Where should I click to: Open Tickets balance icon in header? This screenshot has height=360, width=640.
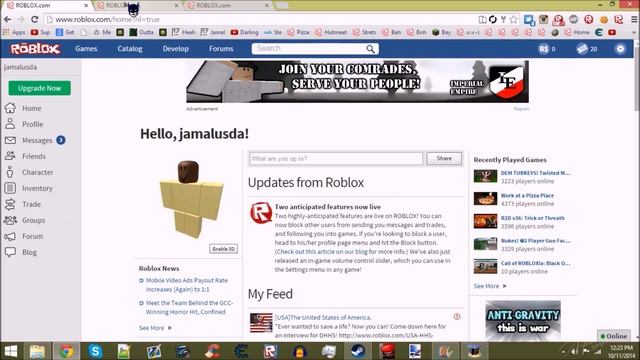(x=582, y=49)
